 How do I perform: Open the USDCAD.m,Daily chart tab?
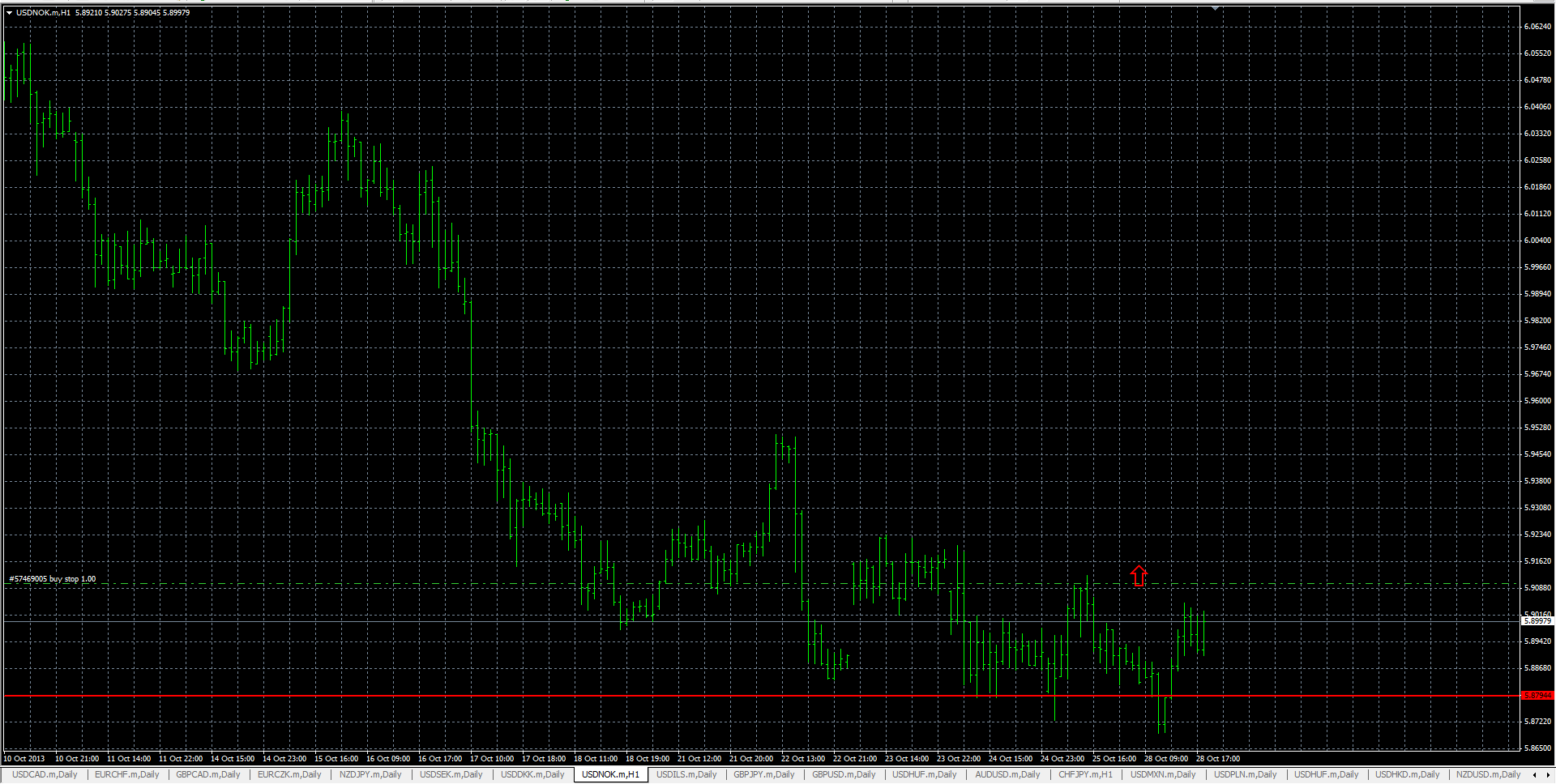[45, 775]
